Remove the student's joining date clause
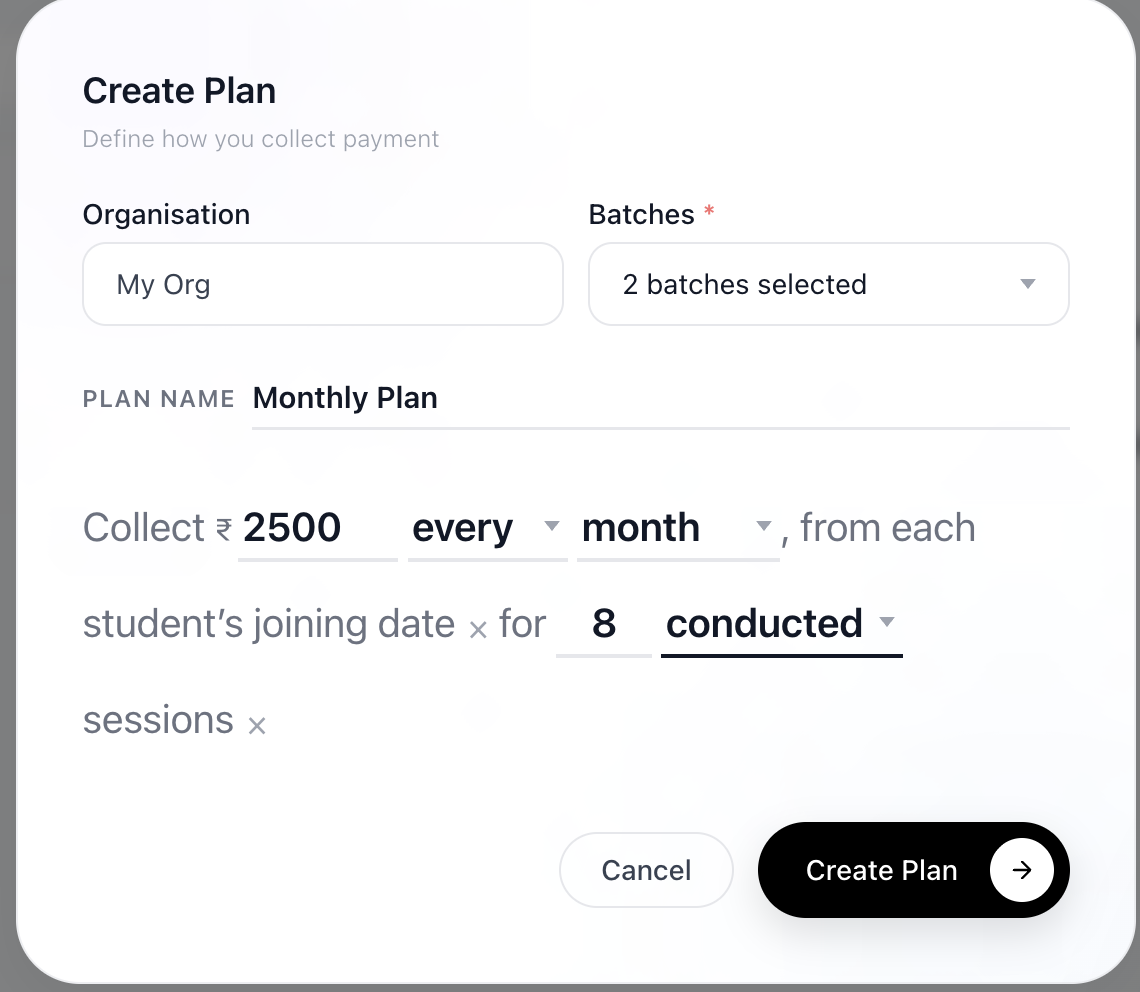This screenshot has width=1140, height=992. pos(478,629)
